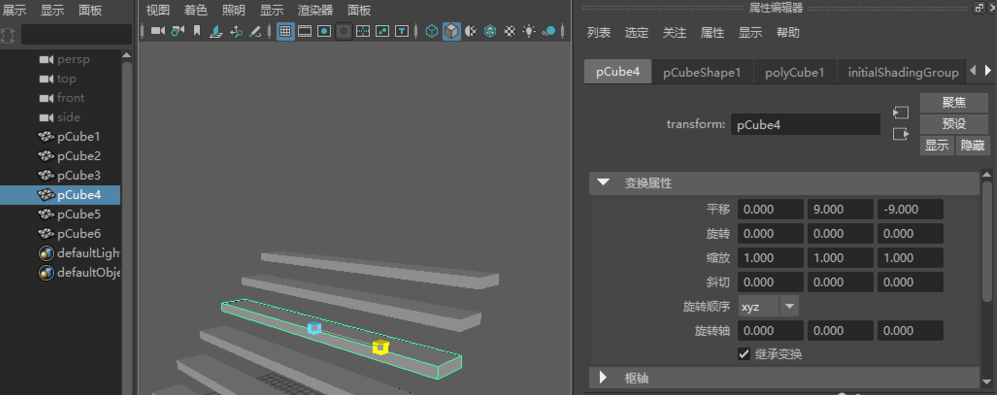Open the 渲染器 menu in viewport

315,10
